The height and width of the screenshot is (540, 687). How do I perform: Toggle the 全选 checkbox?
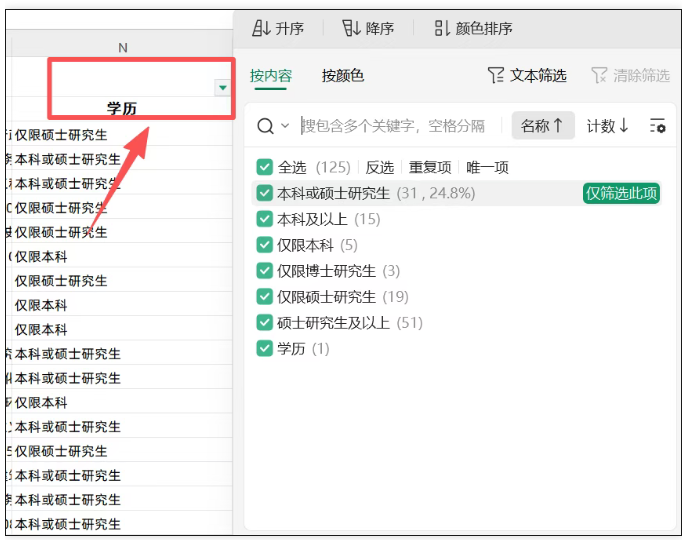(265, 167)
